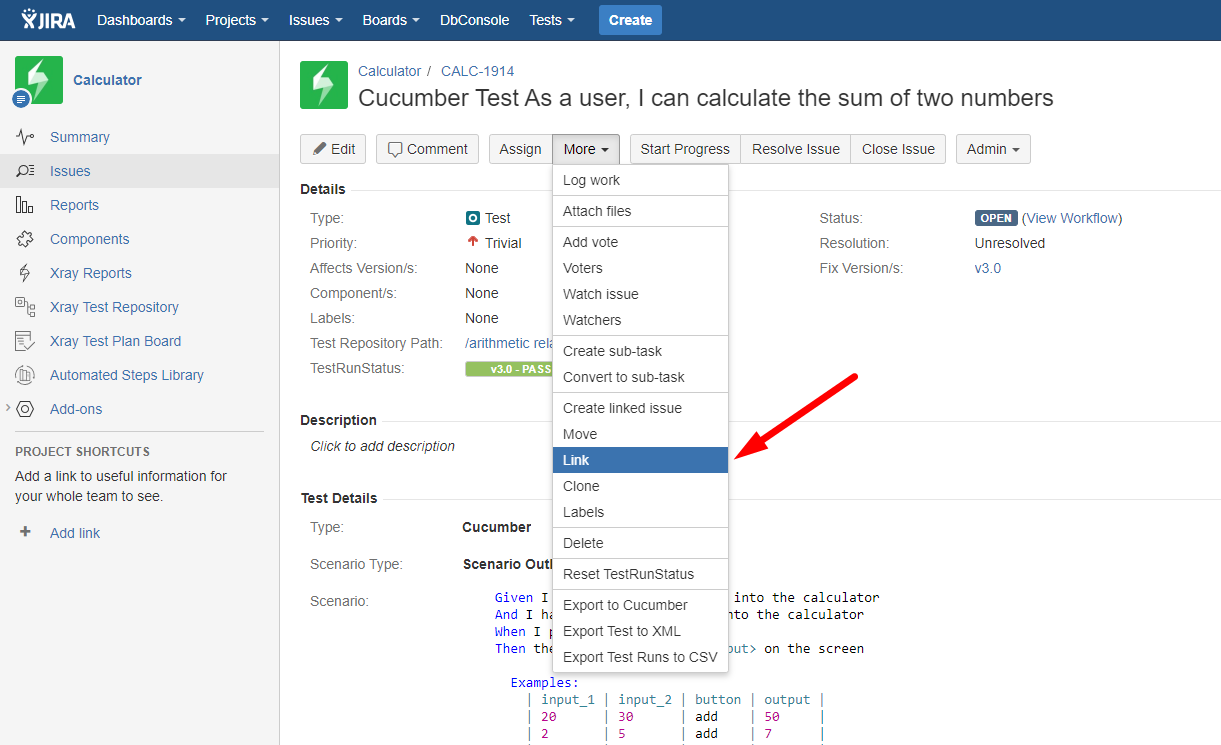Image resolution: width=1221 pixels, height=745 pixels.
Task: Click the Start Progress button
Action: click(685, 149)
